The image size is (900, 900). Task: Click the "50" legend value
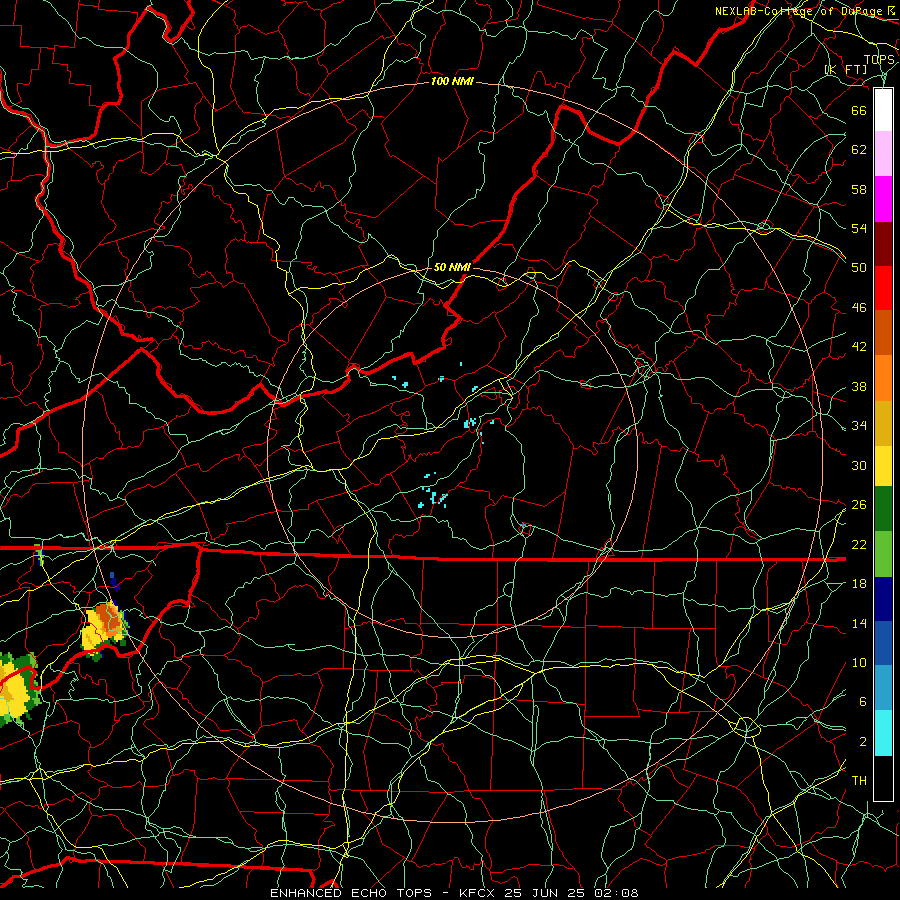click(859, 267)
